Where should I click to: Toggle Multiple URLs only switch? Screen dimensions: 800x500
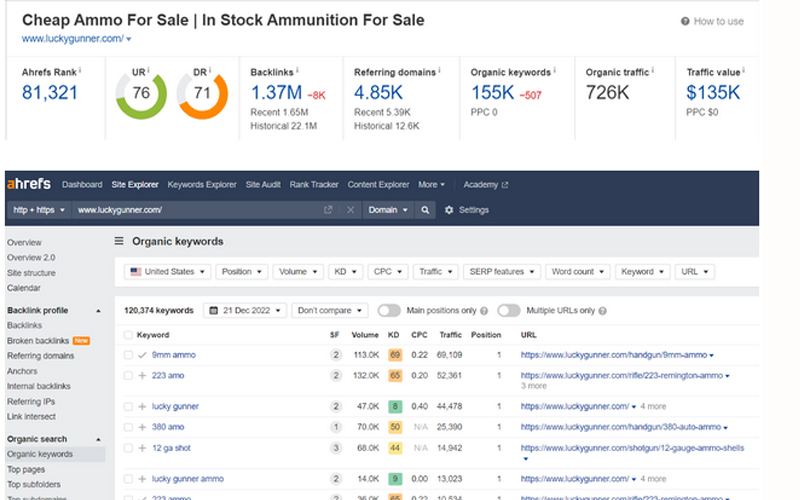click(509, 311)
